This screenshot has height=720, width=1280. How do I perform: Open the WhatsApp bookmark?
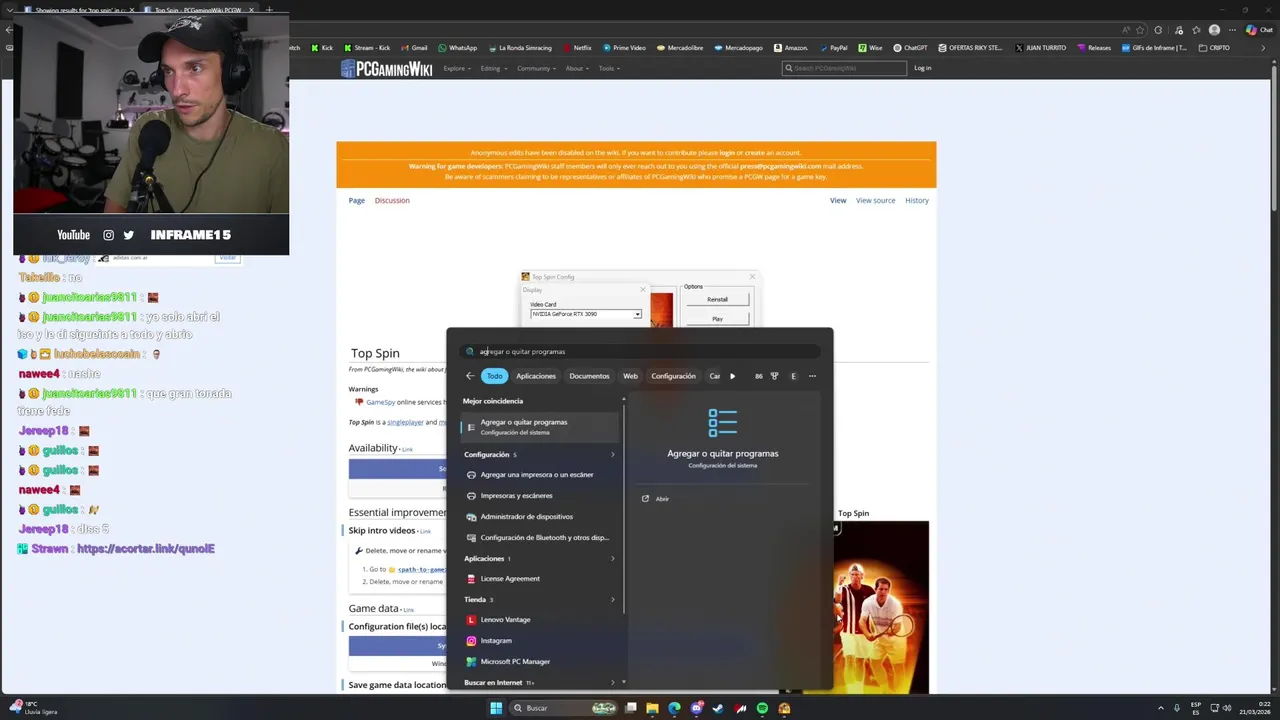457,48
